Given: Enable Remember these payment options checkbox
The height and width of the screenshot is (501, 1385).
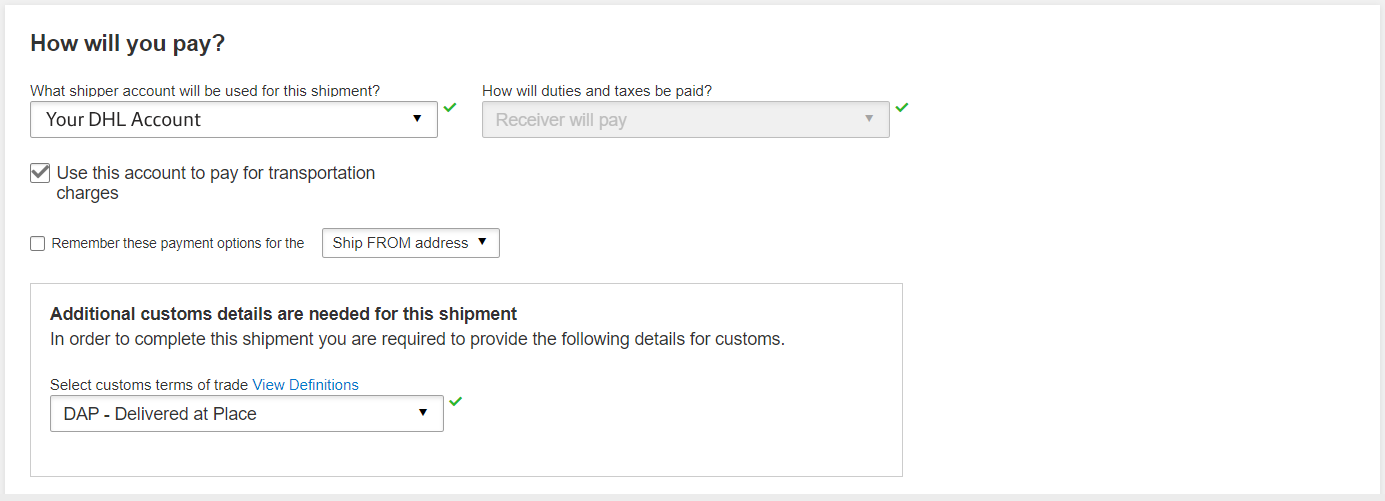Looking at the screenshot, I should tap(38, 243).
